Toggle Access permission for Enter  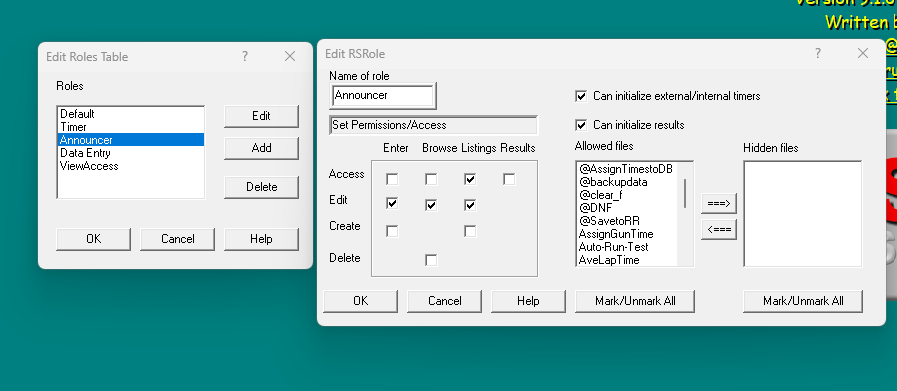392,179
